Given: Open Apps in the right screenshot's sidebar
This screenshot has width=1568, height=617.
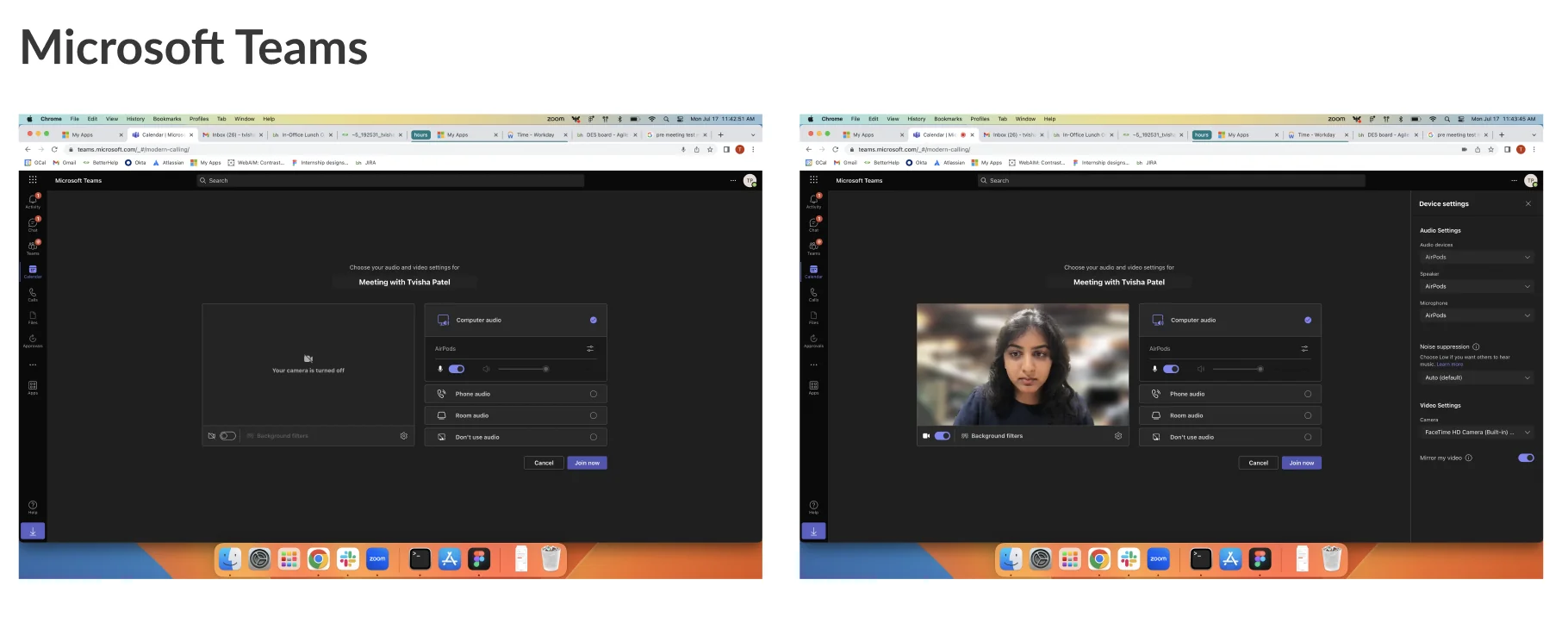Looking at the screenshot, I should point(813,387).
